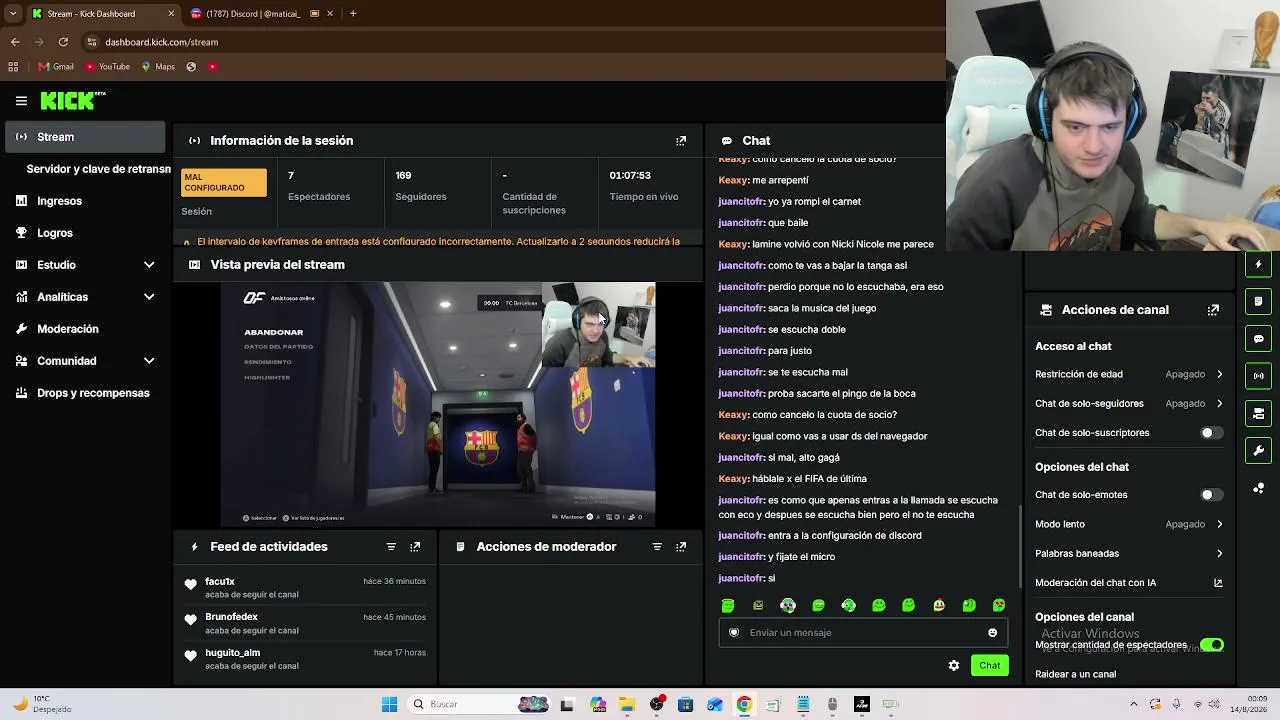The height and width of the screenshot is (720, 1280).
Task: Open Brunofedex in the activity feed
Action: tap(231, 617)
